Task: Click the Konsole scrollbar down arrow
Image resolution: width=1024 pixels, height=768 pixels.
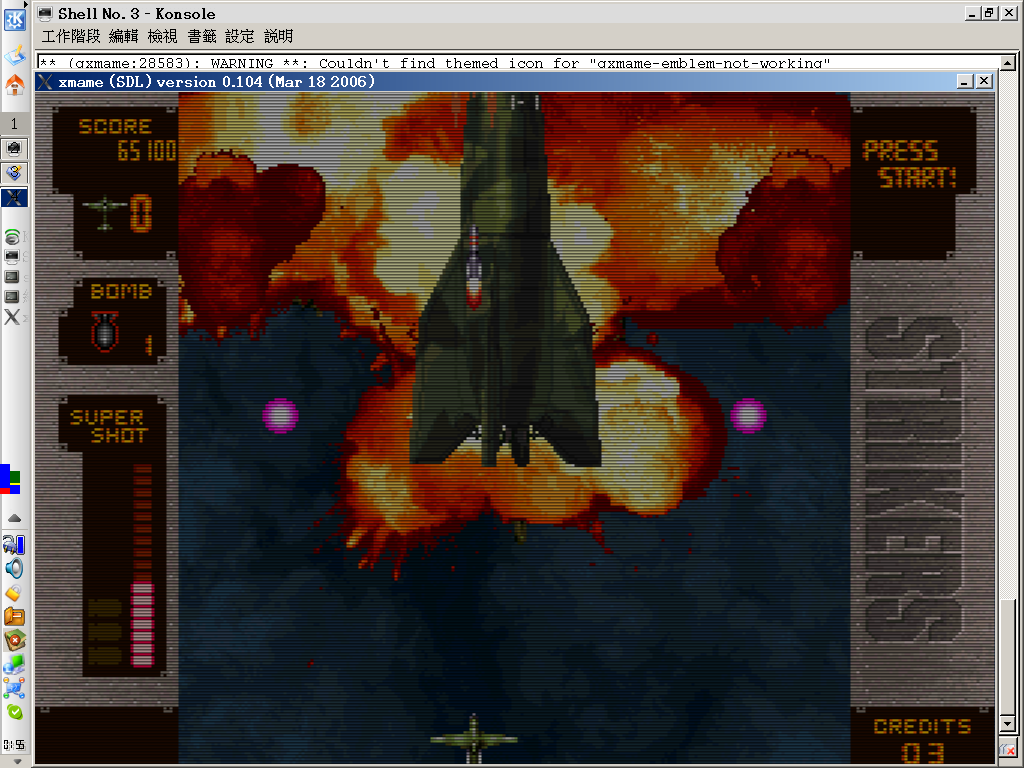Action: (1008, 724)
